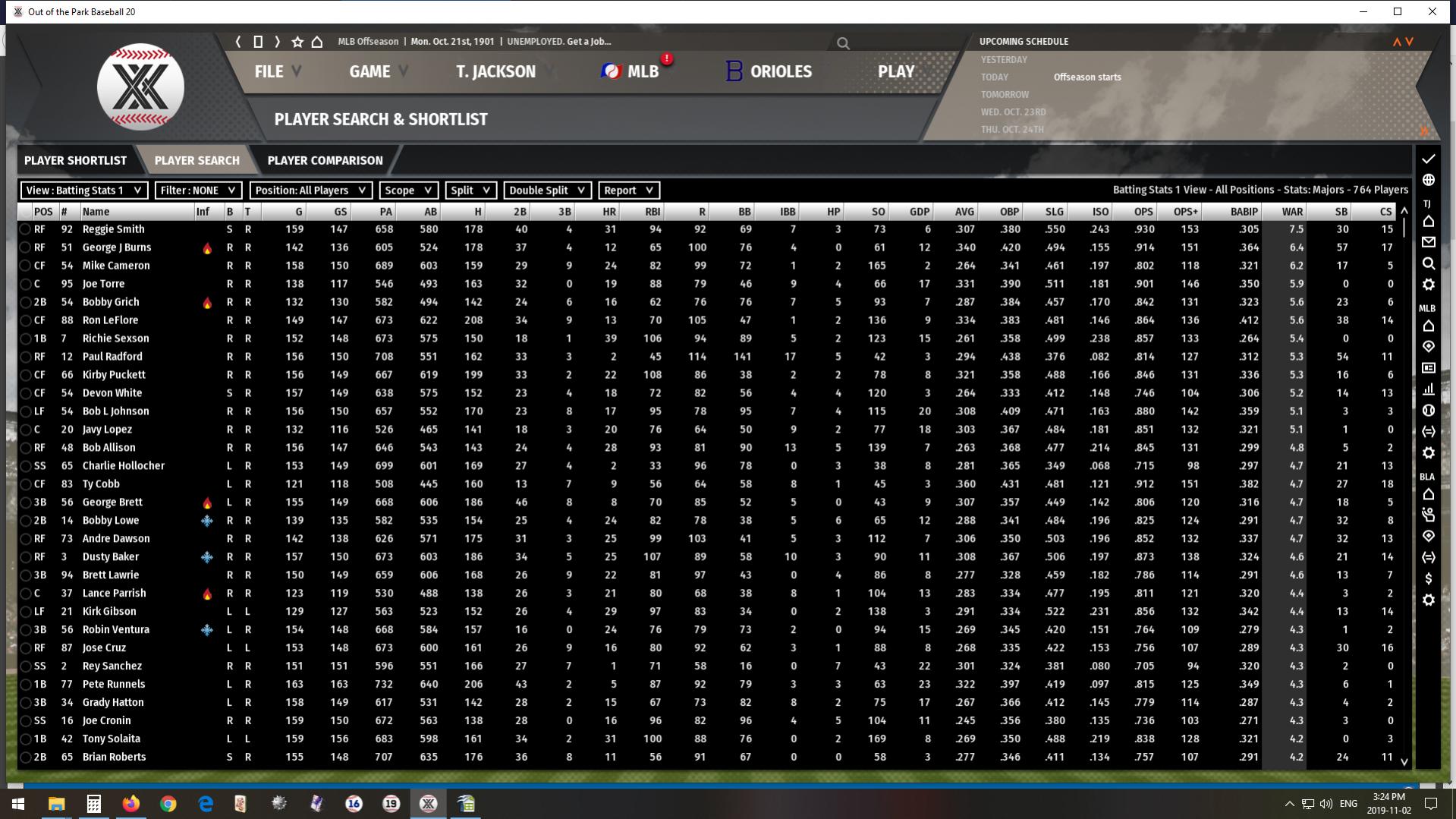Click the magnifier search icon in top bar

pyautogui.click(x=843, y=43)
